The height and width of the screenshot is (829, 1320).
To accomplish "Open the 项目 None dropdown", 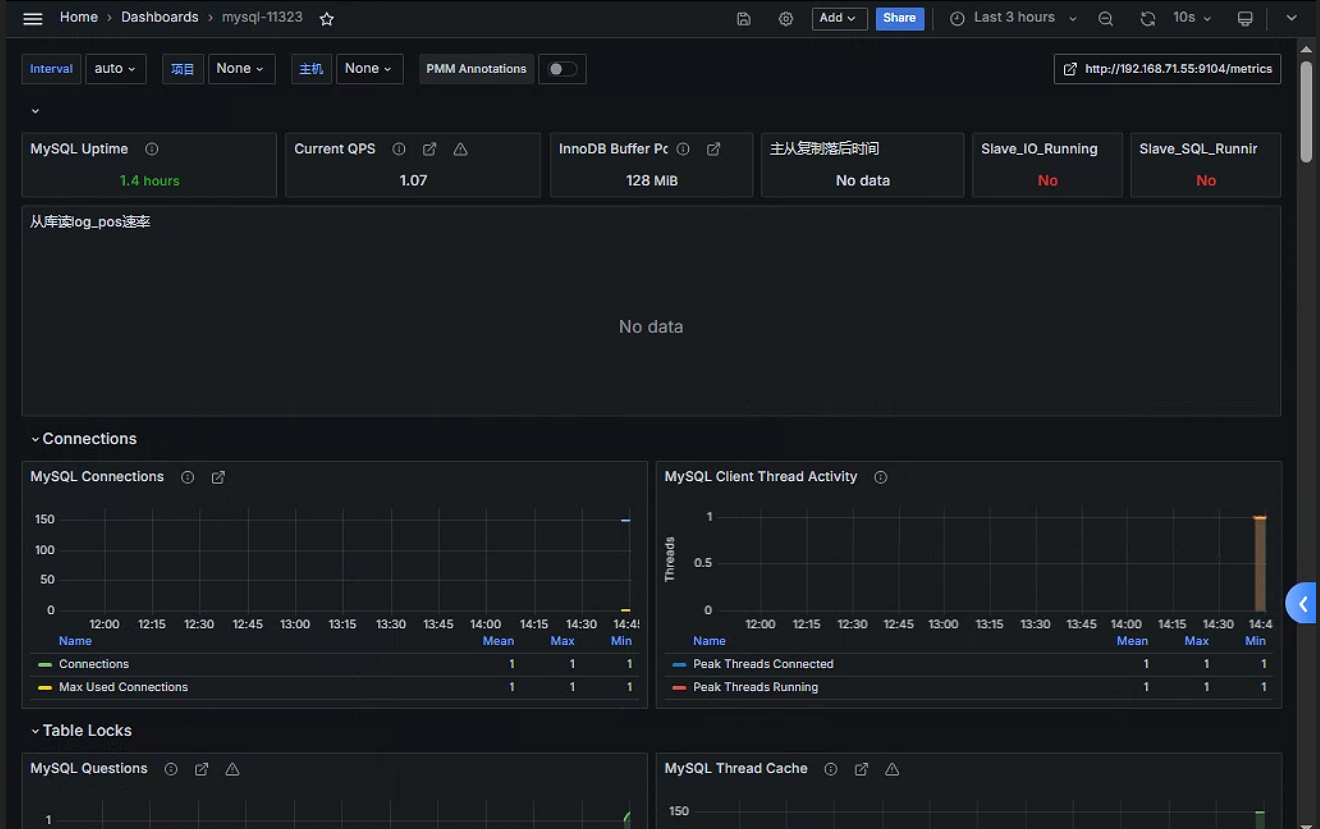I will 241,69.
